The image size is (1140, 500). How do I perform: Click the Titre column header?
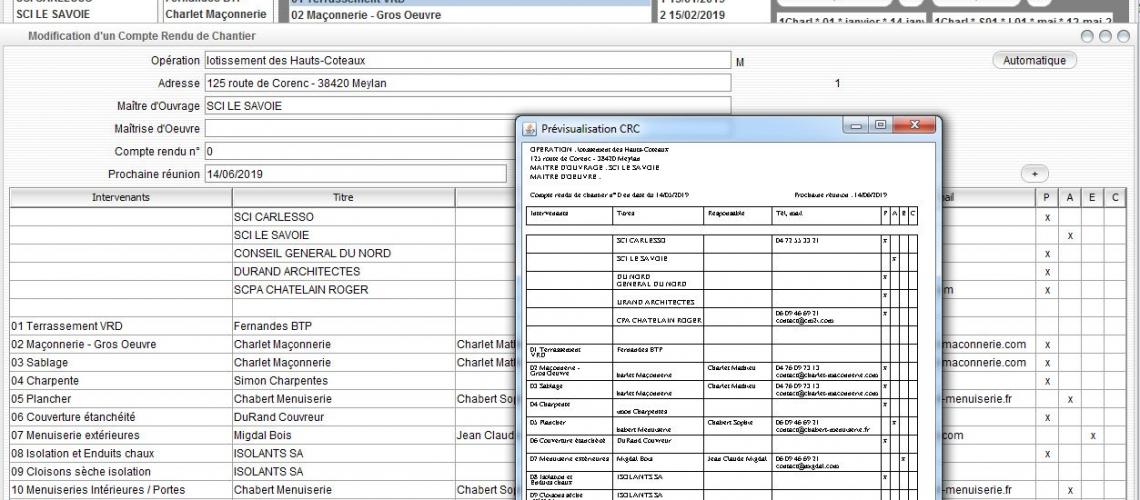tap(343, 197)
